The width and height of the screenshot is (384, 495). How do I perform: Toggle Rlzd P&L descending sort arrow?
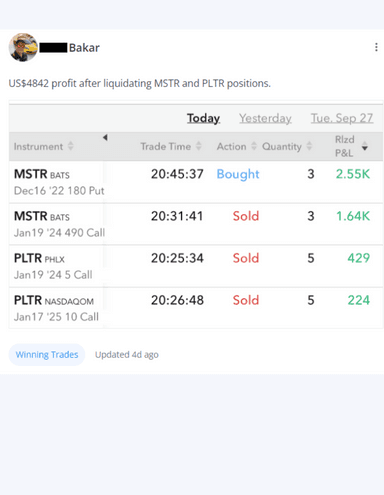[x=365, y=146]
